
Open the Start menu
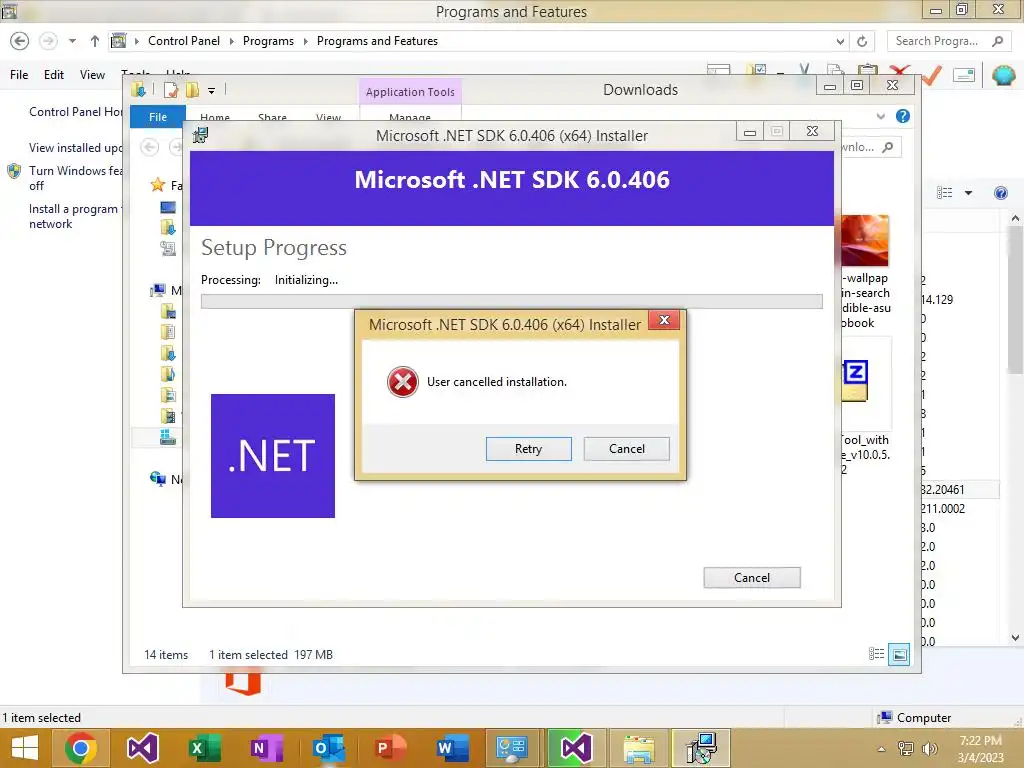[25, 748]
